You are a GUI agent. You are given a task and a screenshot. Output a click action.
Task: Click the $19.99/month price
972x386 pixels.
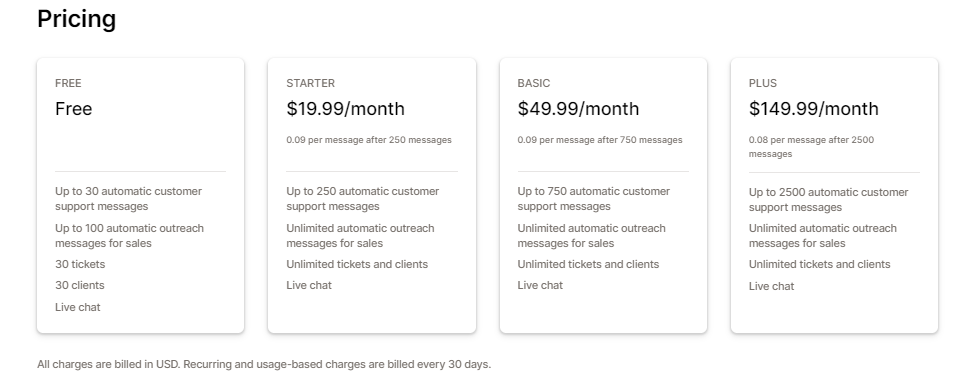click(345, 109)
